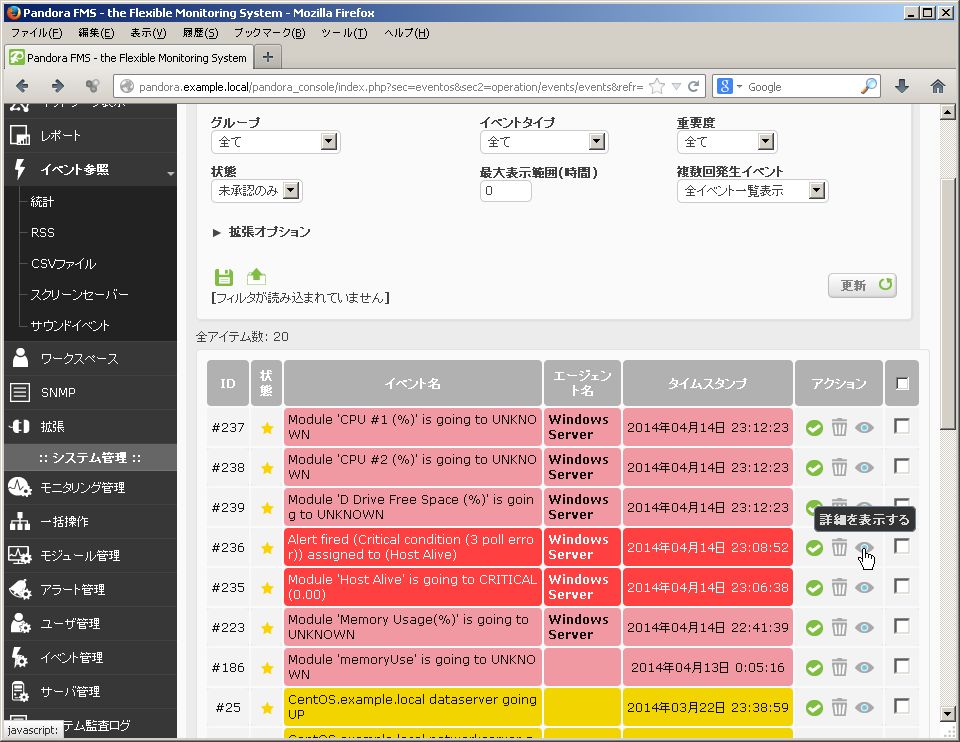Open Firefox downloads arrow icon
The width and height of the screenshot is (960, 742).
(902, 86)
